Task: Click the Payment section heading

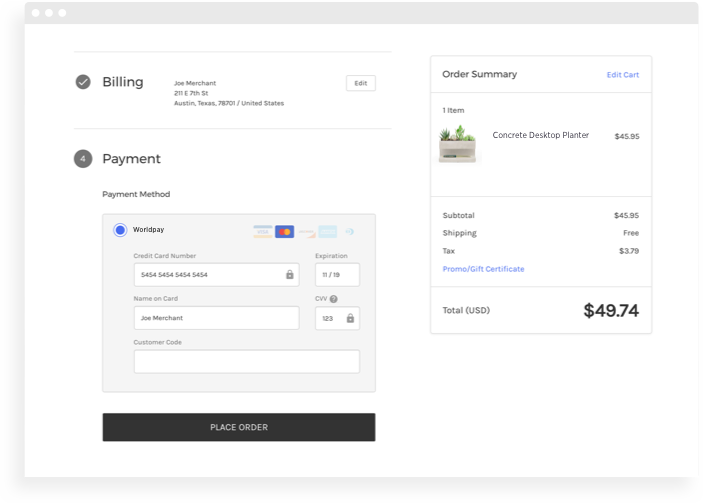Action: pos(131,159)
